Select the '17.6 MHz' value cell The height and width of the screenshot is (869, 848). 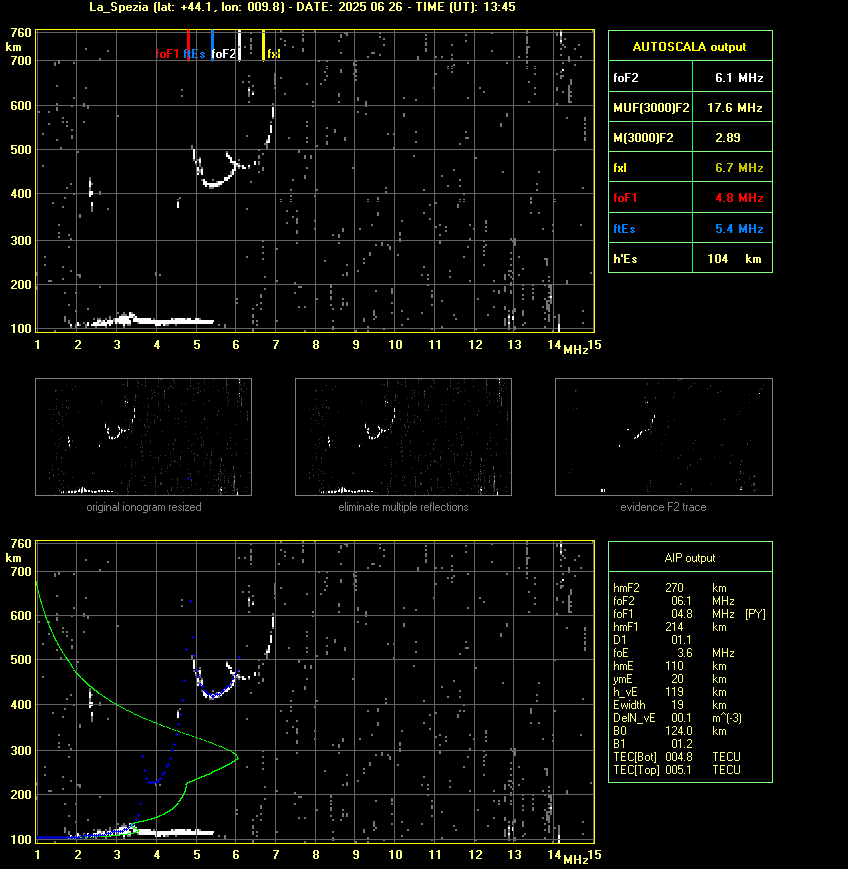[732, 108]
